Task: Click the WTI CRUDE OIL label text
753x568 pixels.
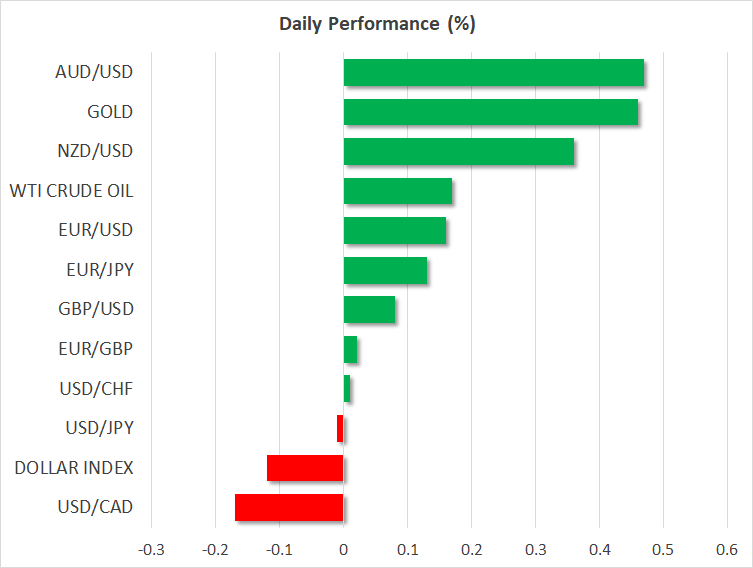Action: [71, 191]
